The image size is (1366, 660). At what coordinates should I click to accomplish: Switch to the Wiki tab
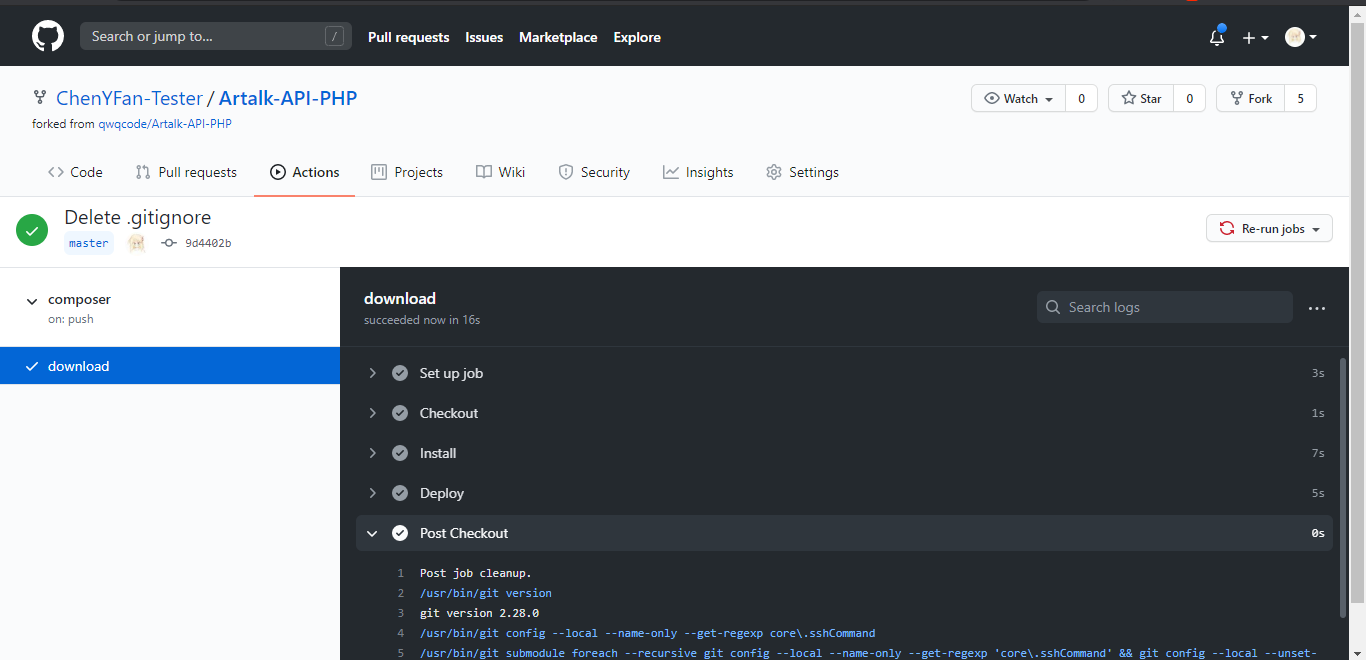[501, 172]
